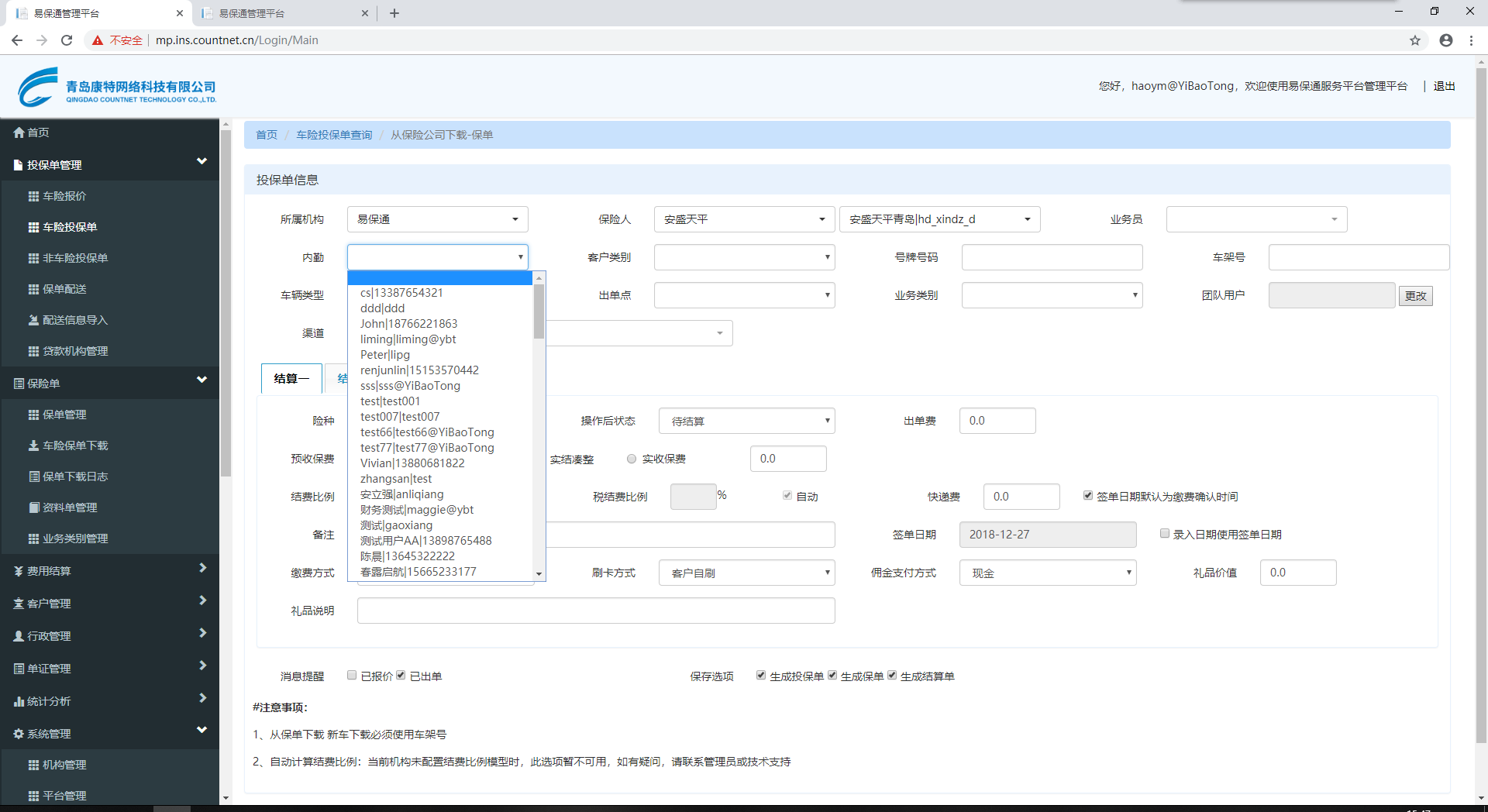The image size is (1488, 812).
Task: Click the grid icon next to 车险报价
Action: [x=33, y=196]
